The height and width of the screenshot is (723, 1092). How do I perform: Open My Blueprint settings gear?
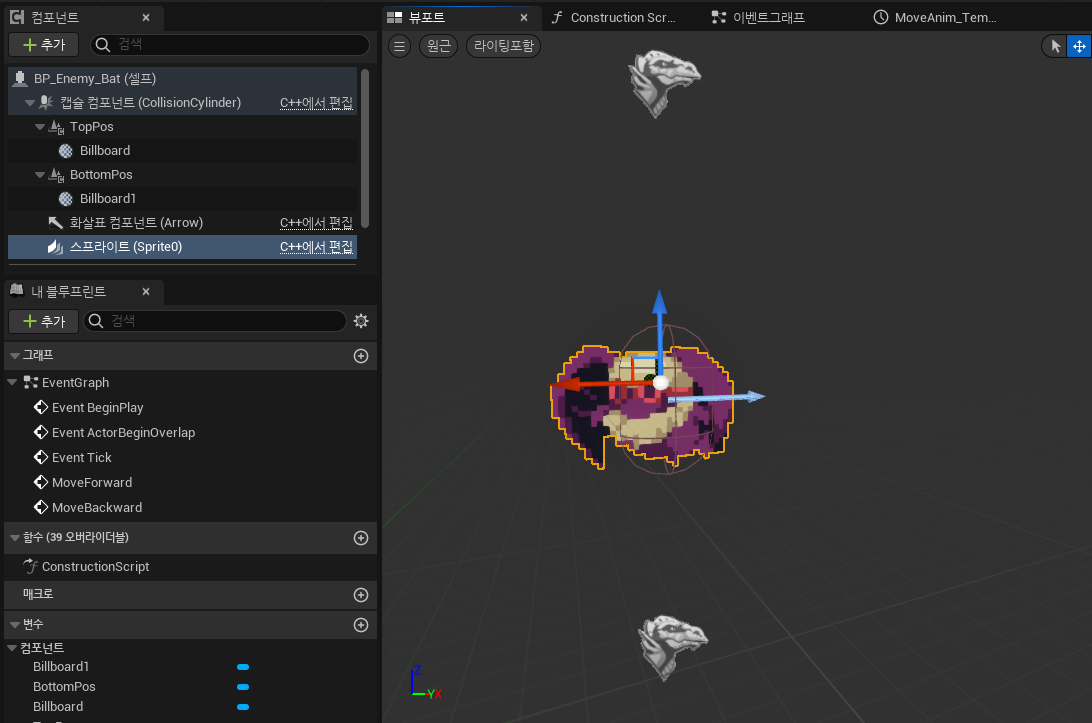point(361,321)
